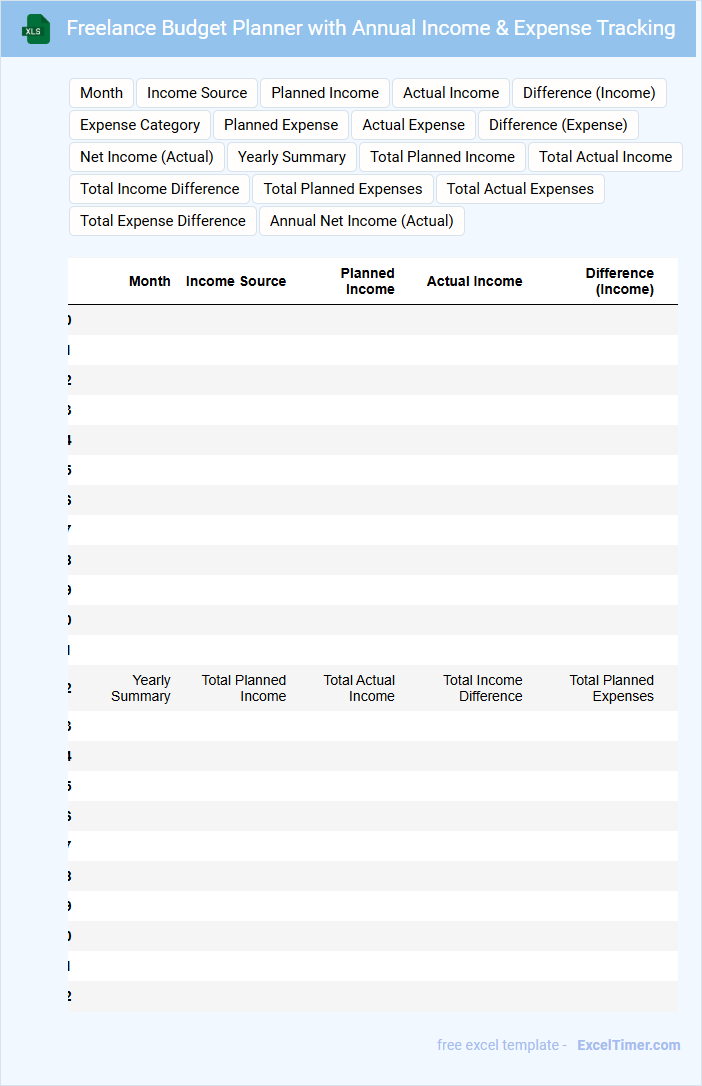Select the Difference (Income) table header
The width and height of the screenshot is (702, 1086).
pyautogui.click(x=620, y=281)
